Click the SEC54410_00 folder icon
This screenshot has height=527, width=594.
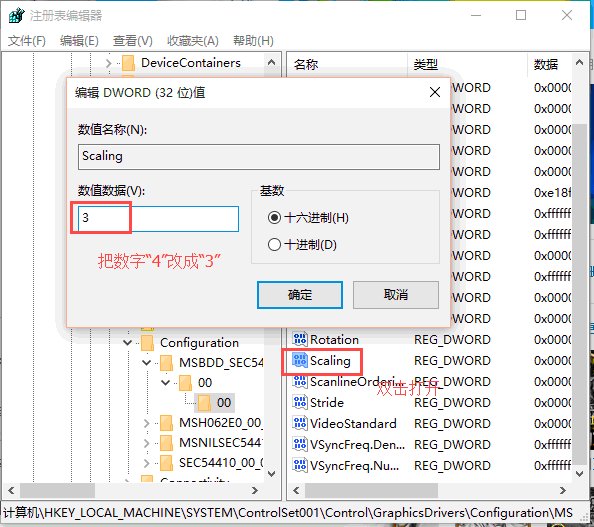pyautogui.click(x=166, y=463)
